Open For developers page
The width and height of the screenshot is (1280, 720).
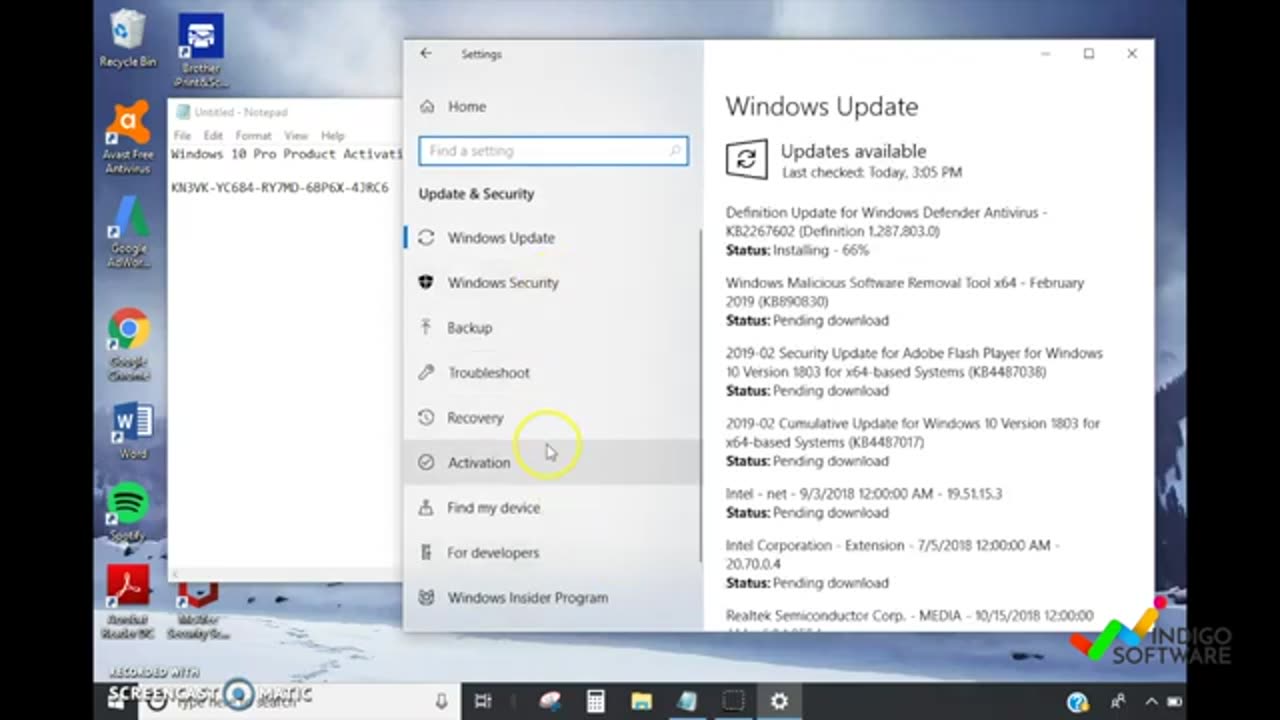tap(553, 553)
